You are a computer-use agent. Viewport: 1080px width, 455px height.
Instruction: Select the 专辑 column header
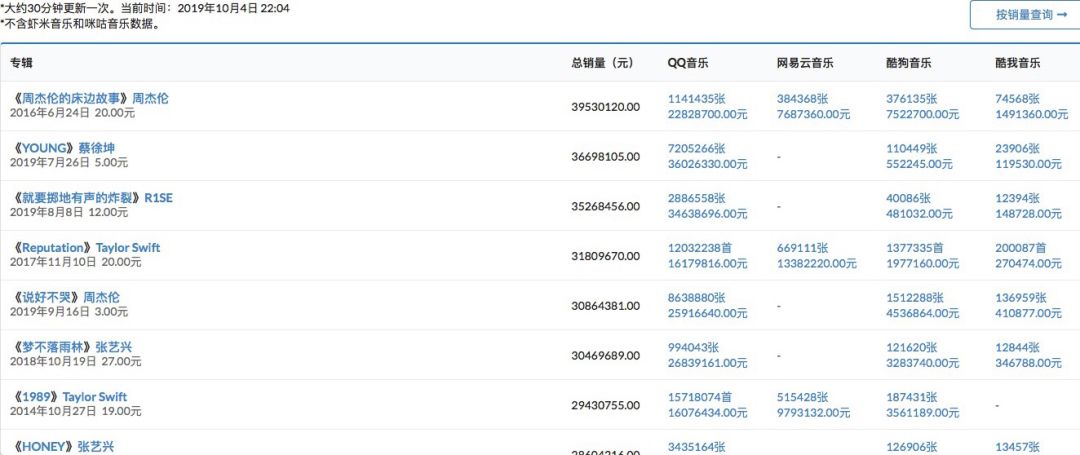[x=21, y=63]
